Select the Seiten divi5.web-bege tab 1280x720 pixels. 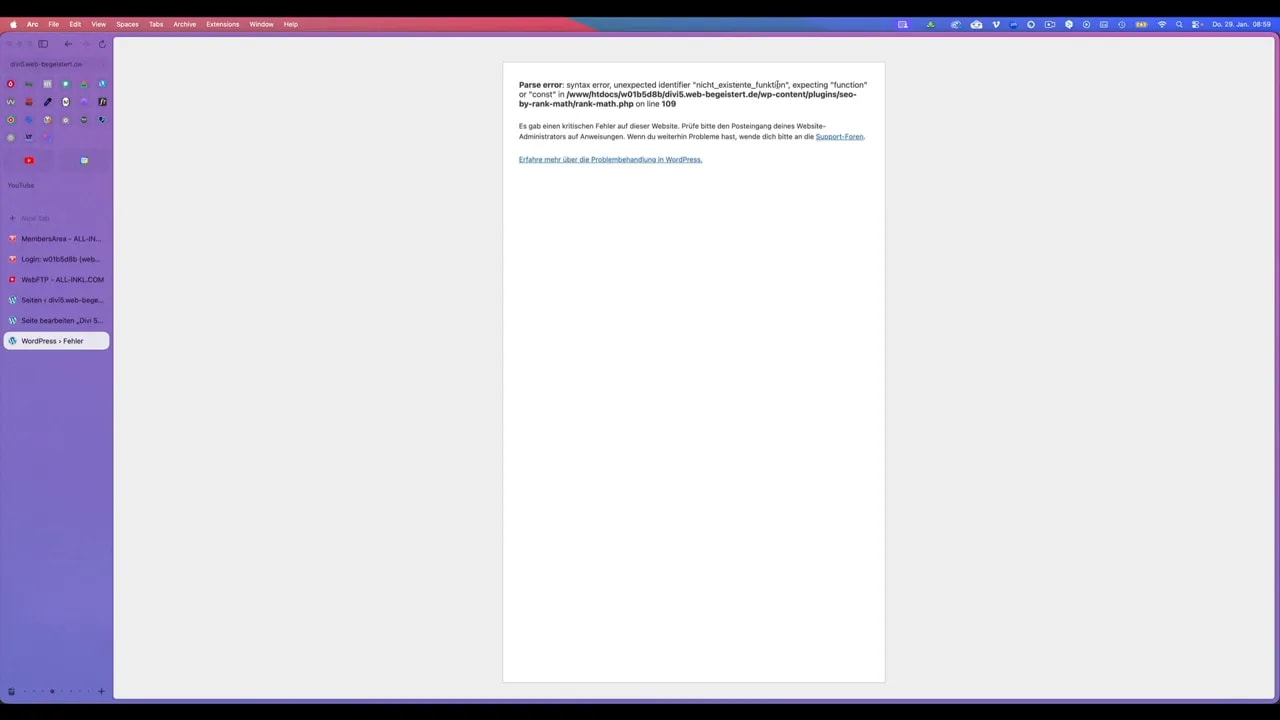tap(60, 299)
